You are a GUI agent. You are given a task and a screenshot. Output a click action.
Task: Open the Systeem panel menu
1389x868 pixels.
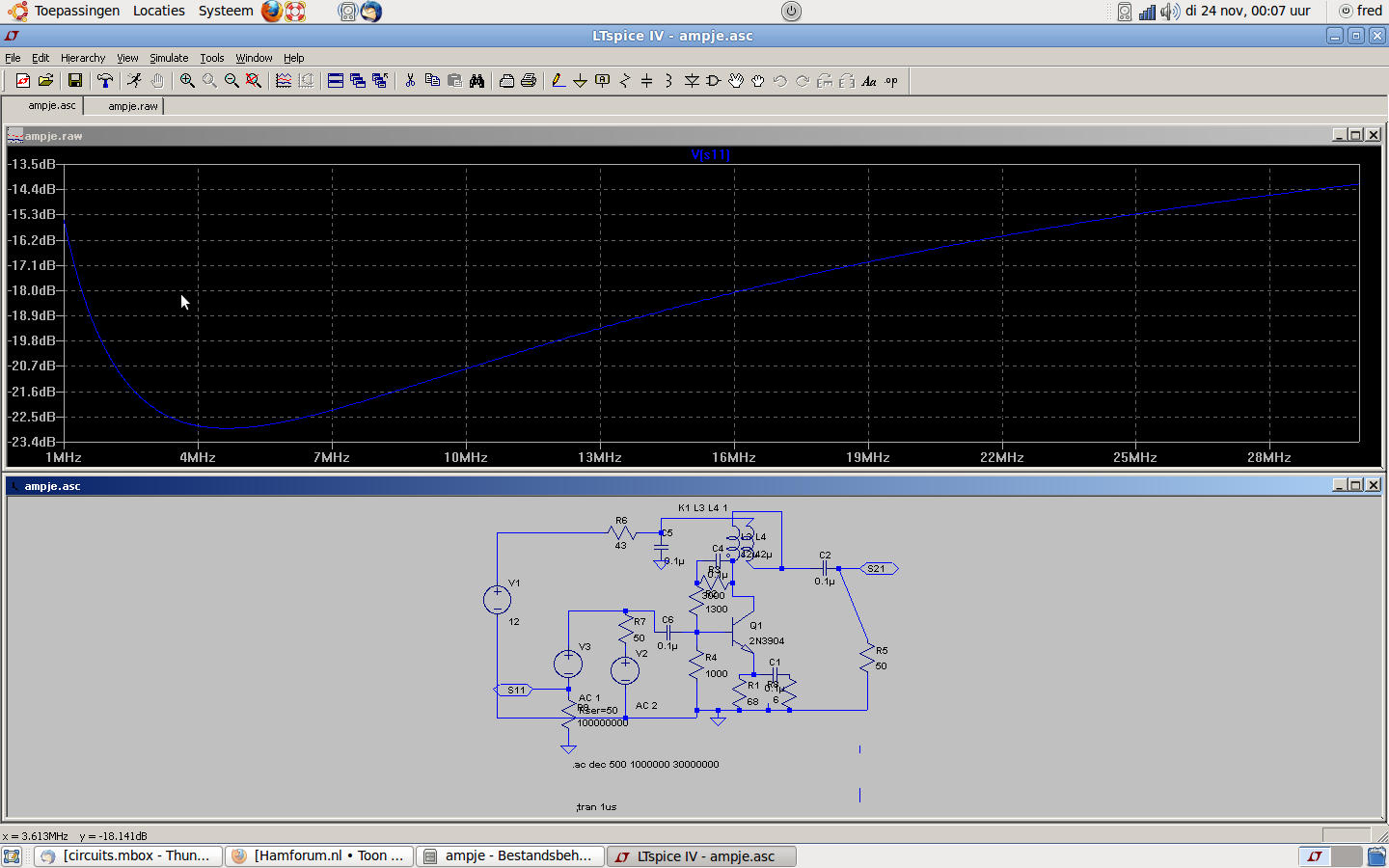point(226,11)
